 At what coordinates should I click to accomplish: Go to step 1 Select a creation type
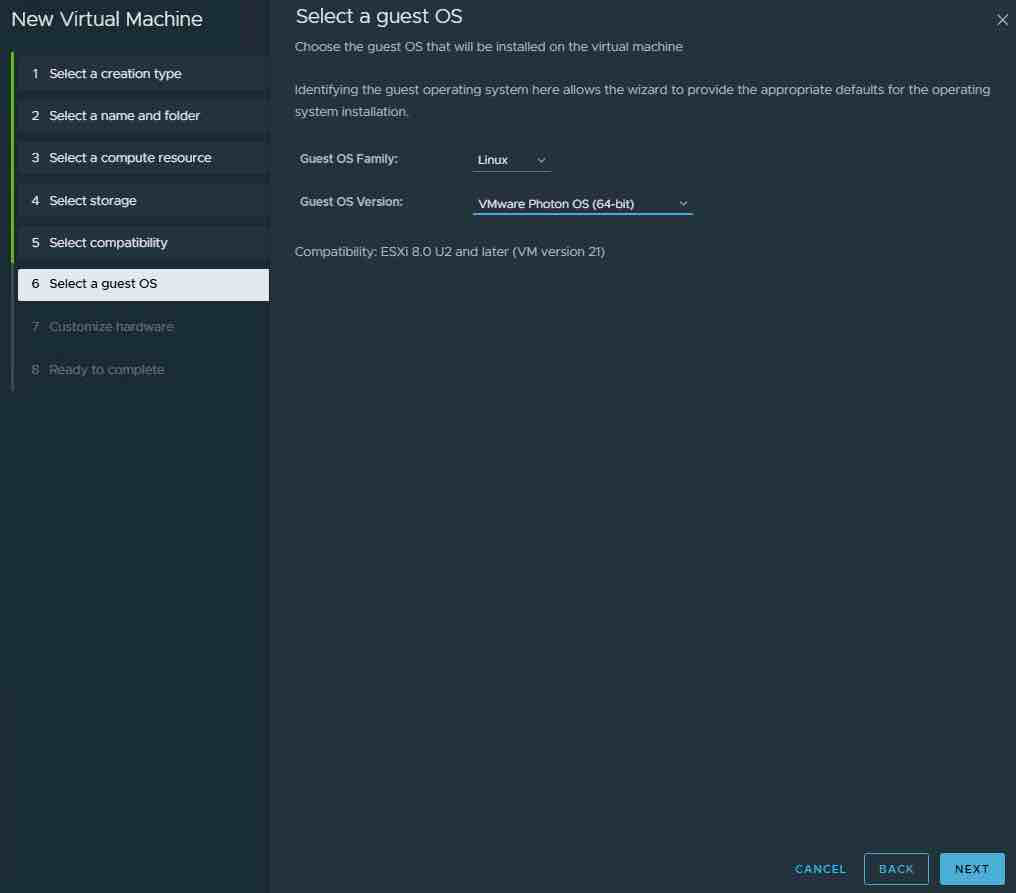click(115, 74)
